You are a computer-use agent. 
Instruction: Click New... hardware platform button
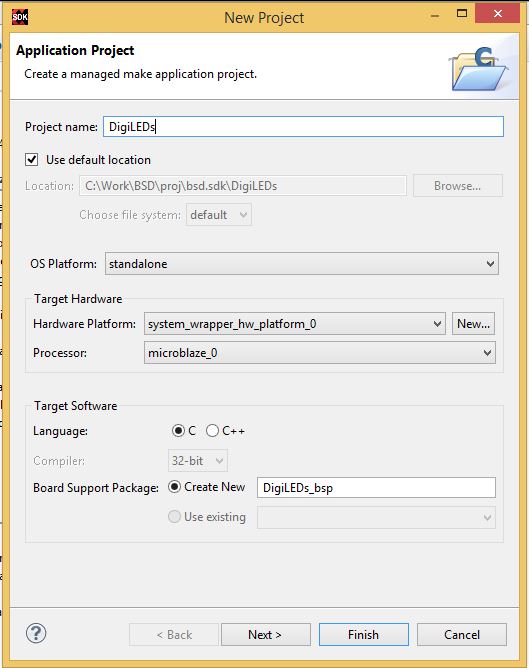tap(473, 324)
